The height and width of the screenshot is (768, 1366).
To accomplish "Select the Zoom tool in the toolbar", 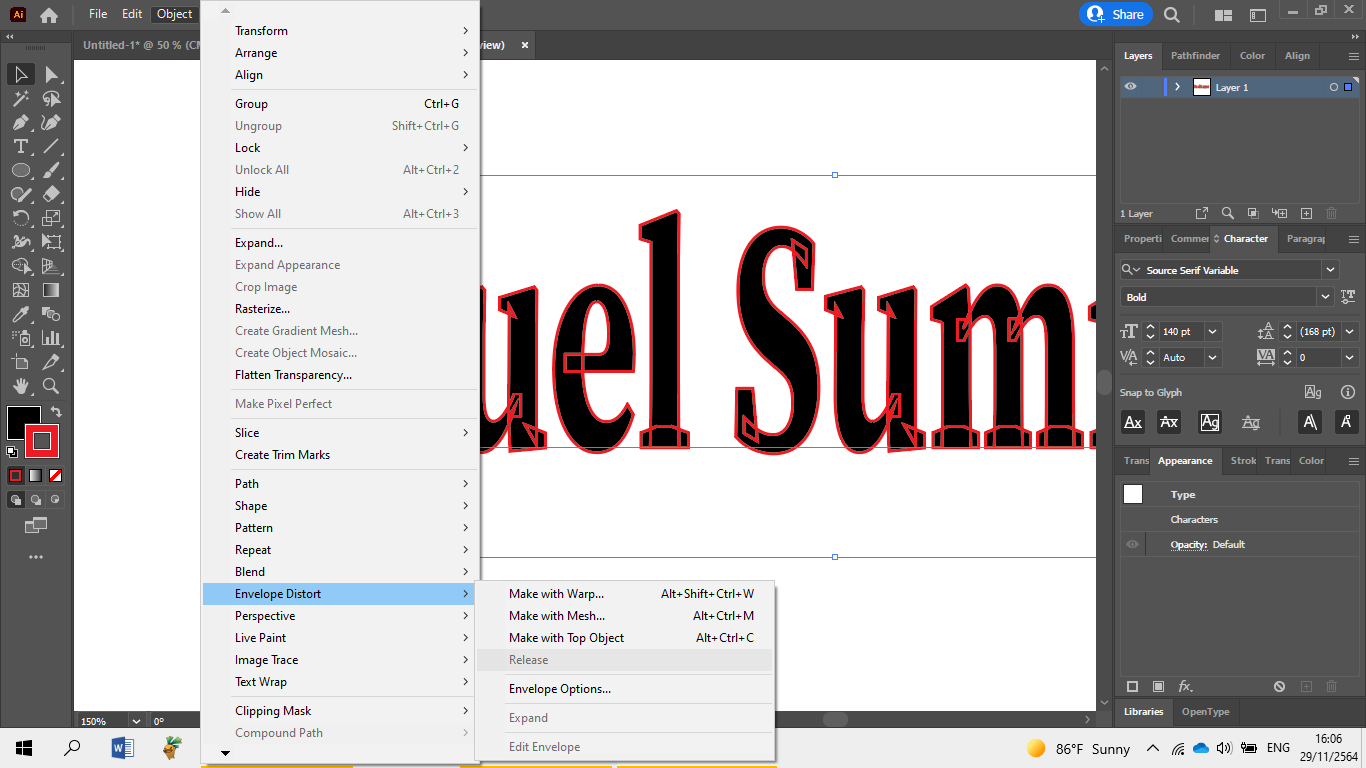I will 51,385.
